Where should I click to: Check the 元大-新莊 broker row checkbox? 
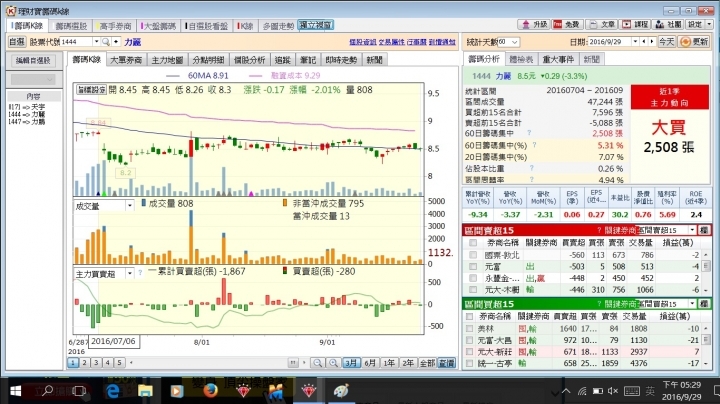(469, 352)
